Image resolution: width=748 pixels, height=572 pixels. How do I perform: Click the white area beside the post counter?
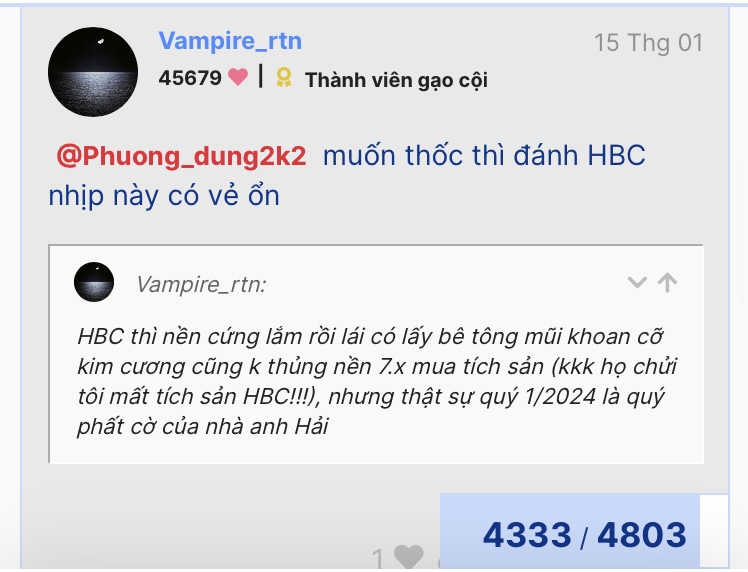click(x=714, y=531)
